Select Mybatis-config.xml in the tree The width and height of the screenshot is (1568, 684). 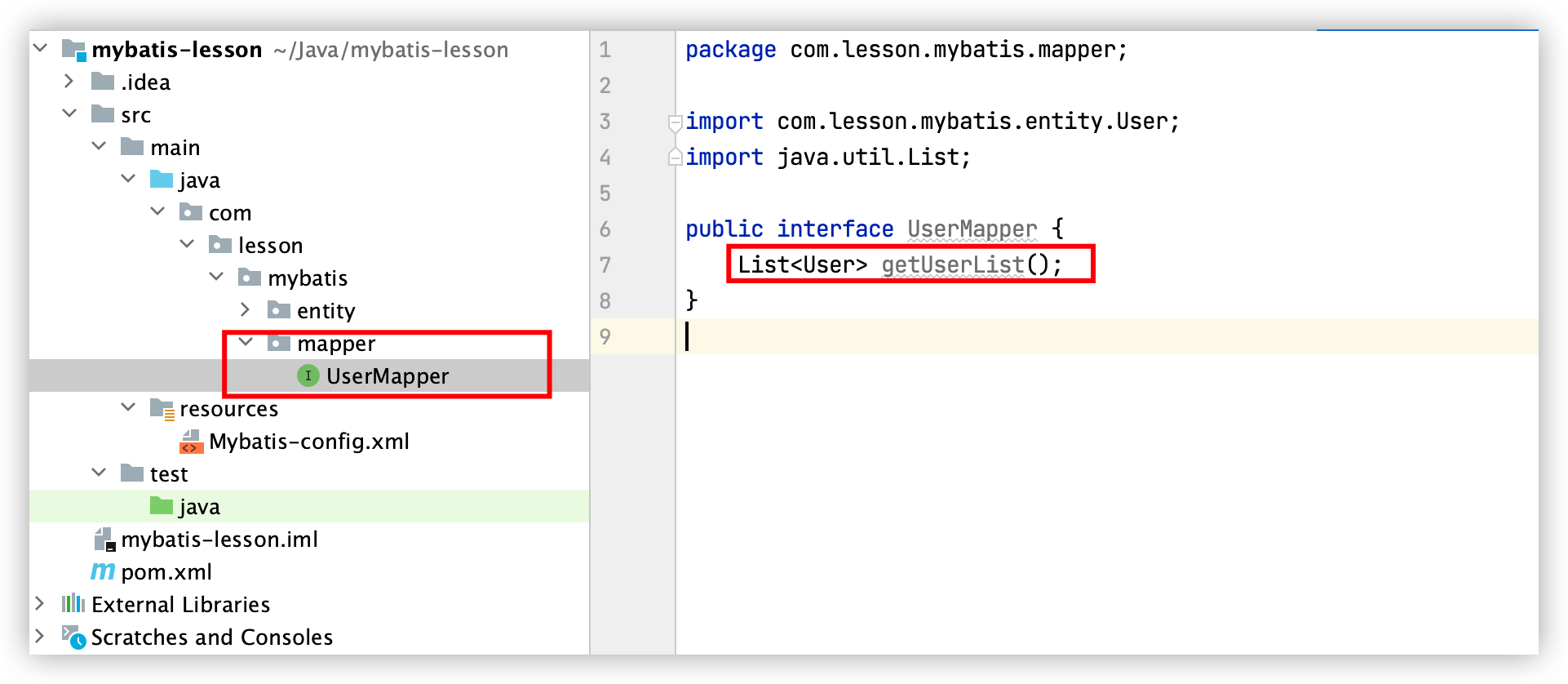pos(309,442)
